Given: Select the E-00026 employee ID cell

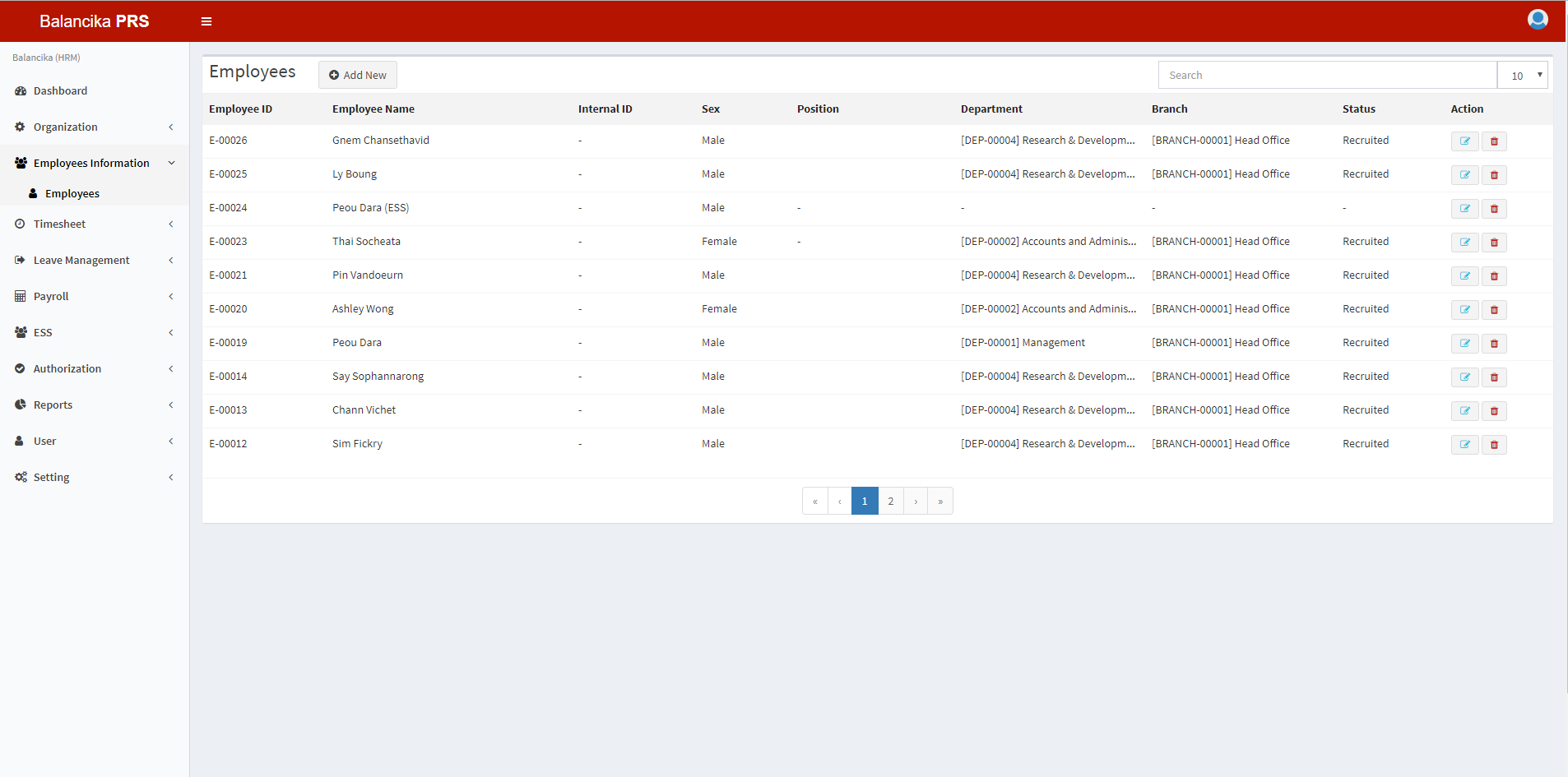Looking at the screenshot, I should [x=228, y=141].
